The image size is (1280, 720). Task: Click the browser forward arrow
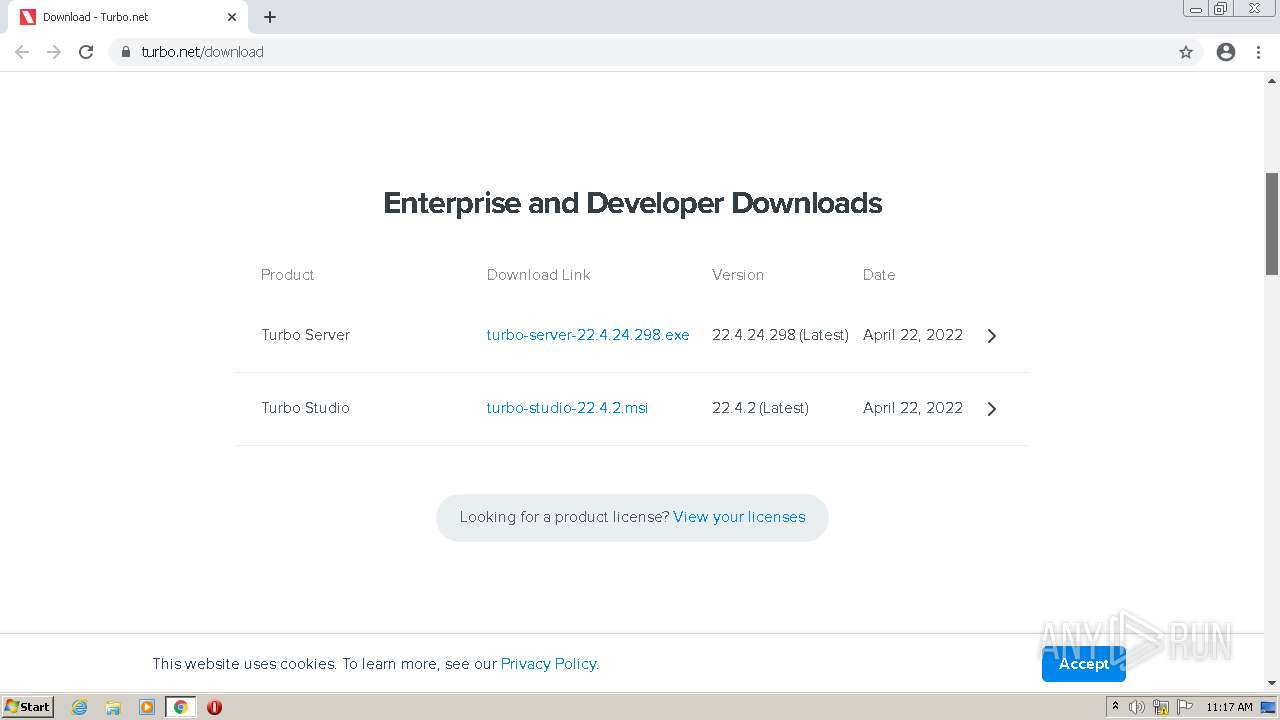click(x=54, y=52)
